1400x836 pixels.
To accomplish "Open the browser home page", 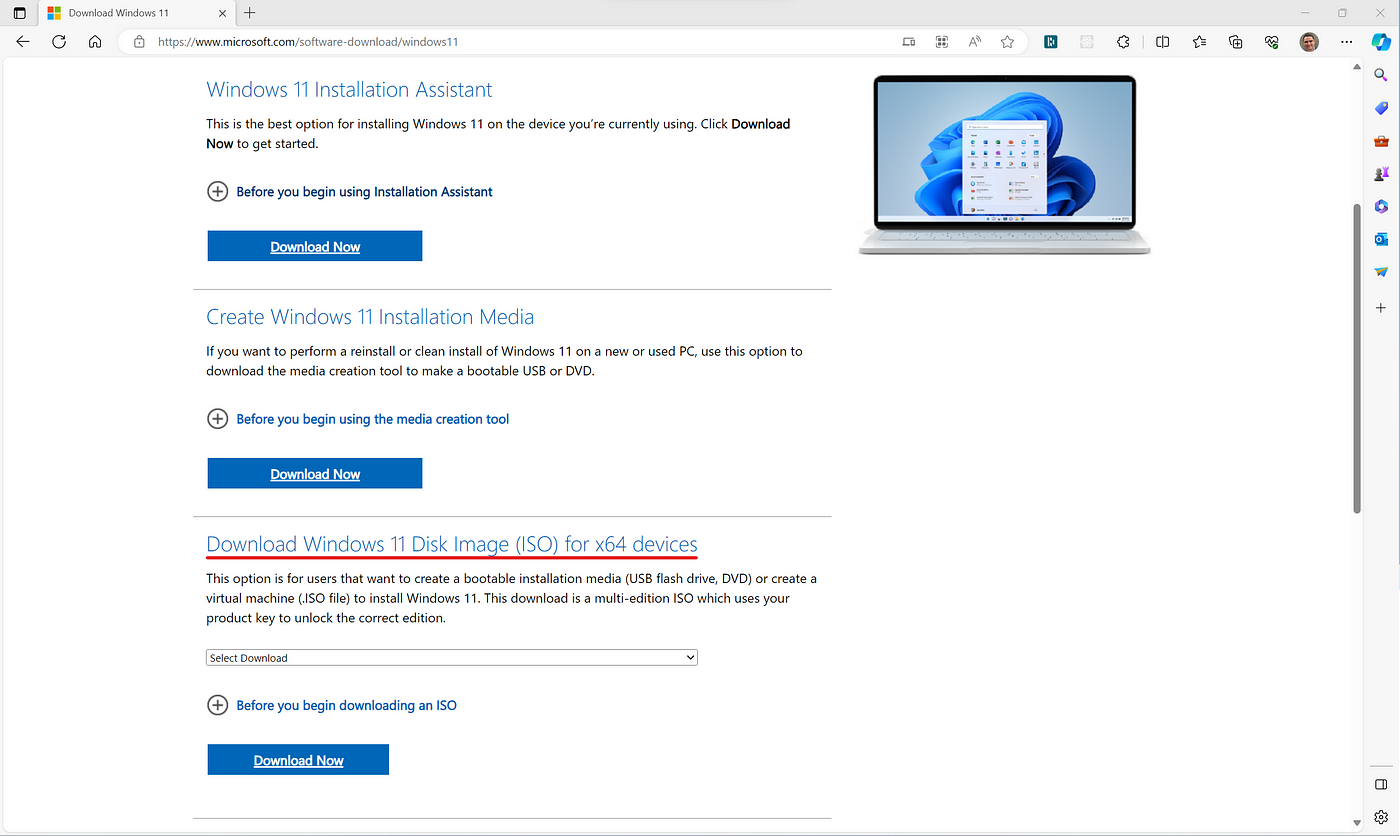I will pyautogui.click(x=95, y=42).
